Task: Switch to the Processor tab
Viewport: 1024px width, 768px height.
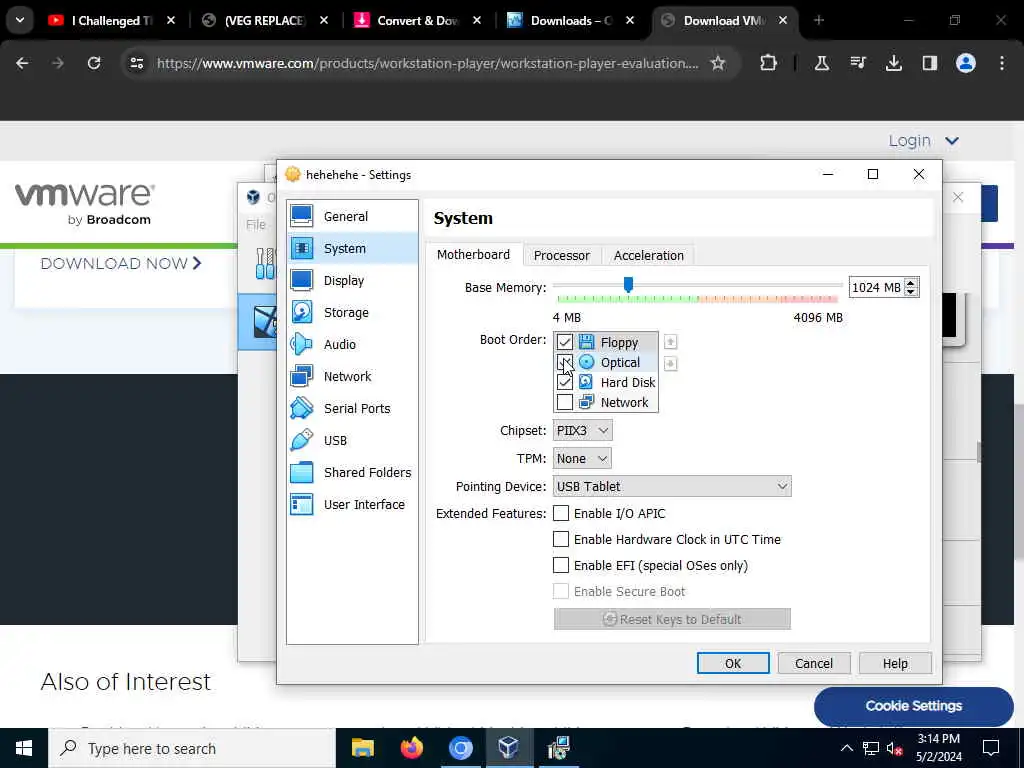Action: [x=562, y=255]
